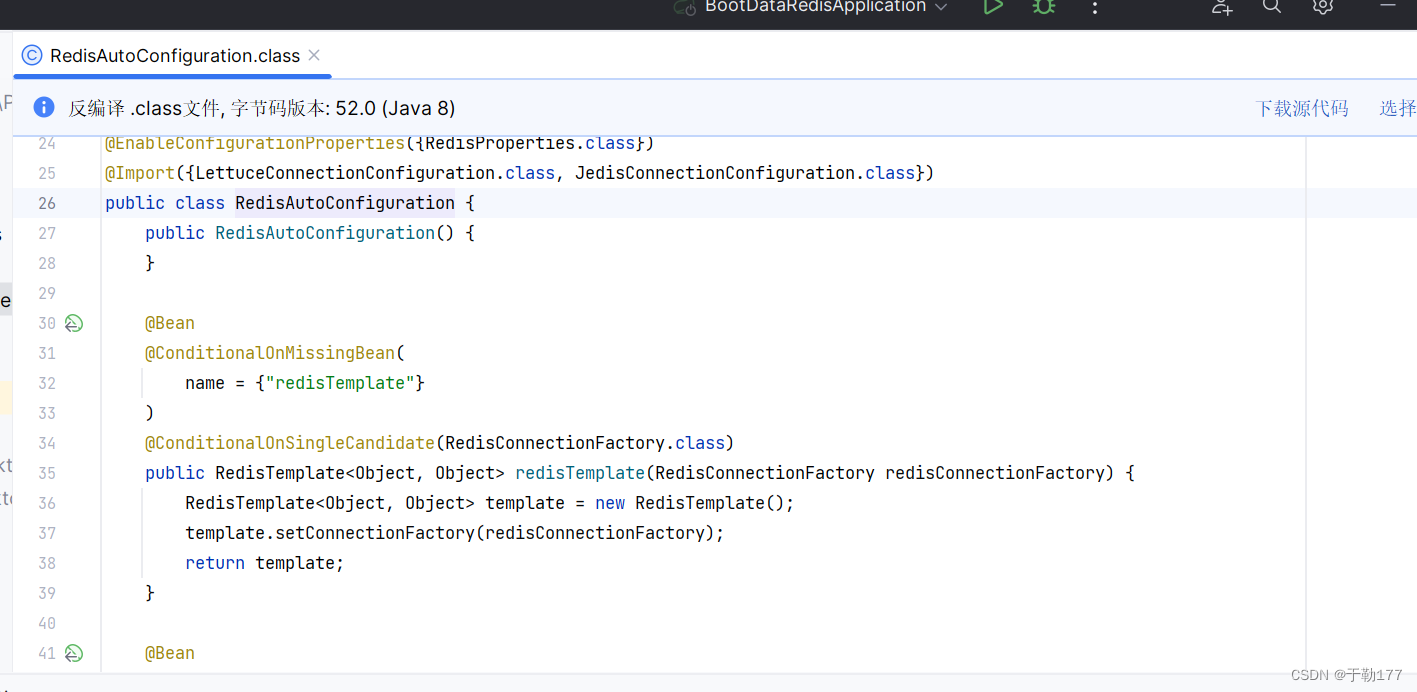The height and width of the screenshot is (692, 1417).
Task: Switch to the RedisAutoConfiguration.class tab
Action: coord(174,56)
